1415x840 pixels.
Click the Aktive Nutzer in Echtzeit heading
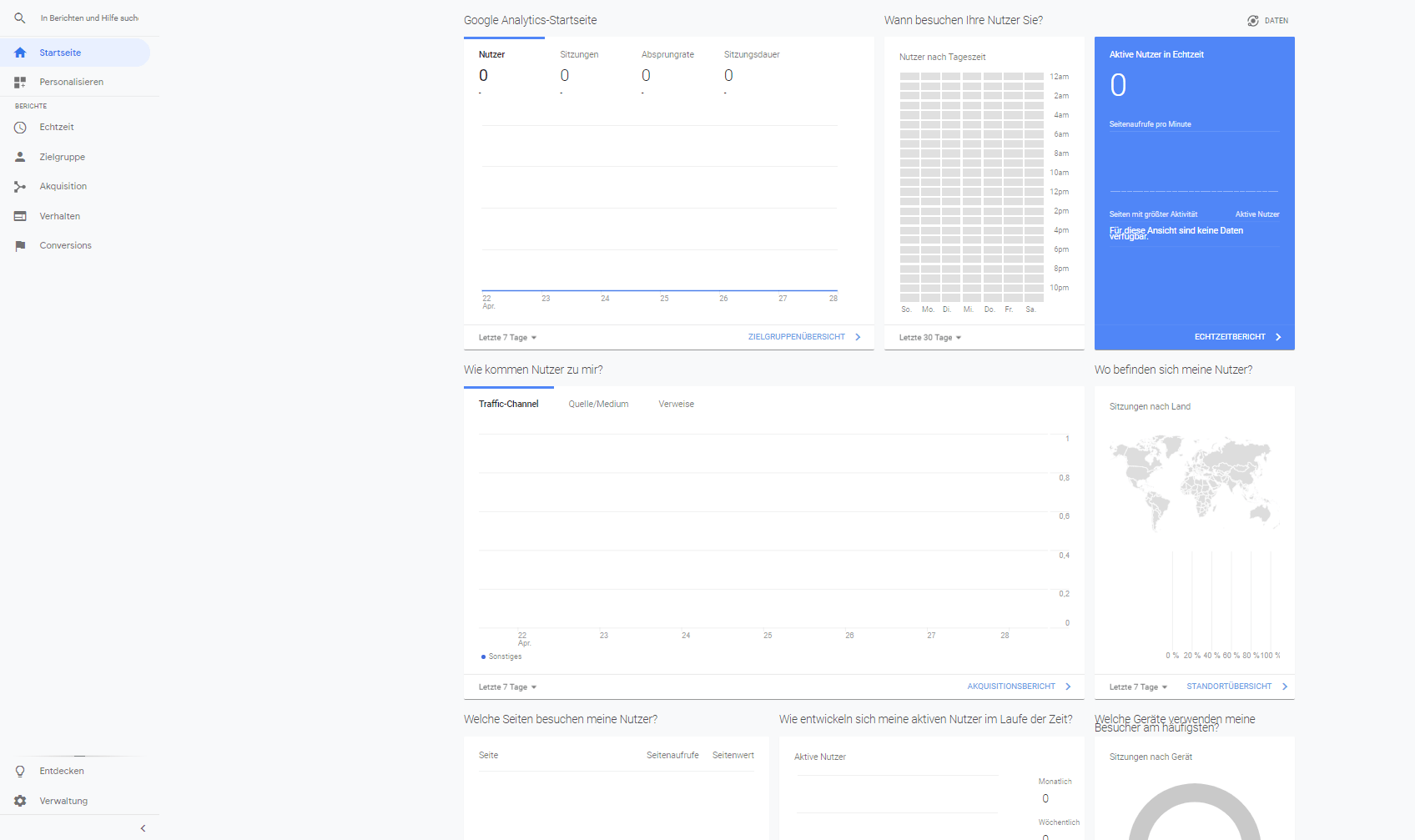point(1156,54)
